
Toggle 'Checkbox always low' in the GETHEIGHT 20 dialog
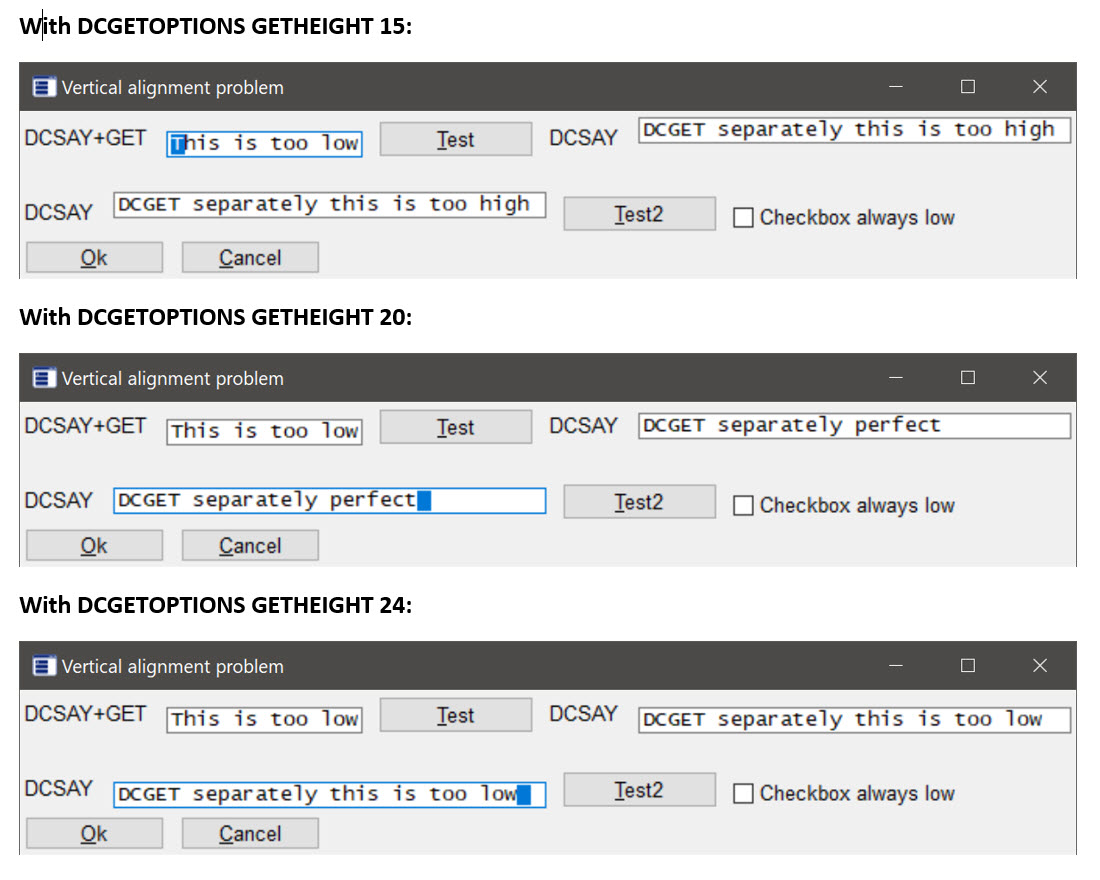pos(743,506)
